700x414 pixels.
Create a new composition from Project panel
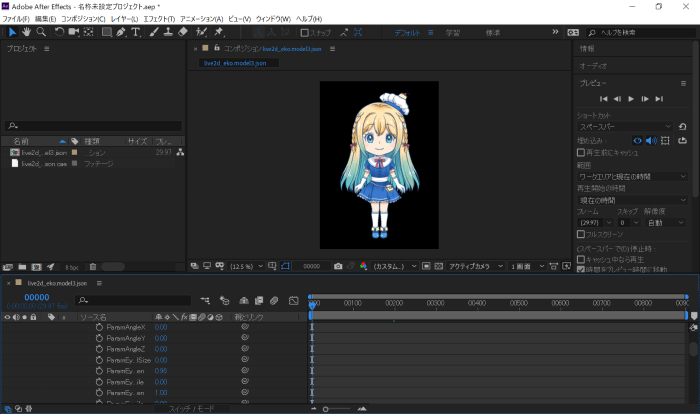point(36,267)
